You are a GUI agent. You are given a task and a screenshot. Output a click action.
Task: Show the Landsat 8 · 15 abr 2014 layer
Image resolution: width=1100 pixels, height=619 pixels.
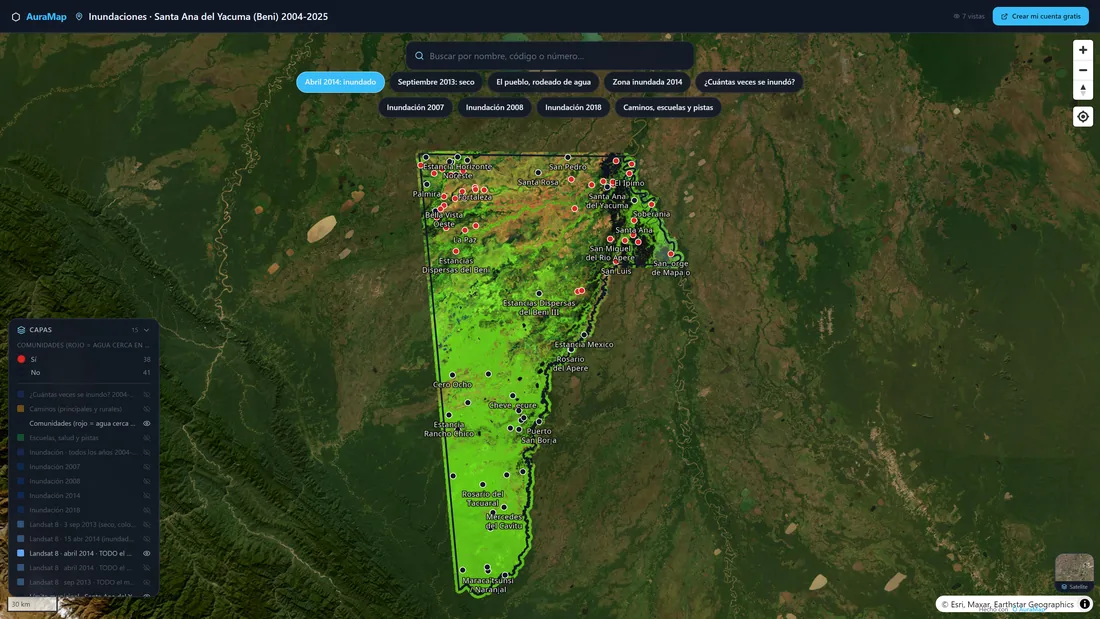[147, 539]
